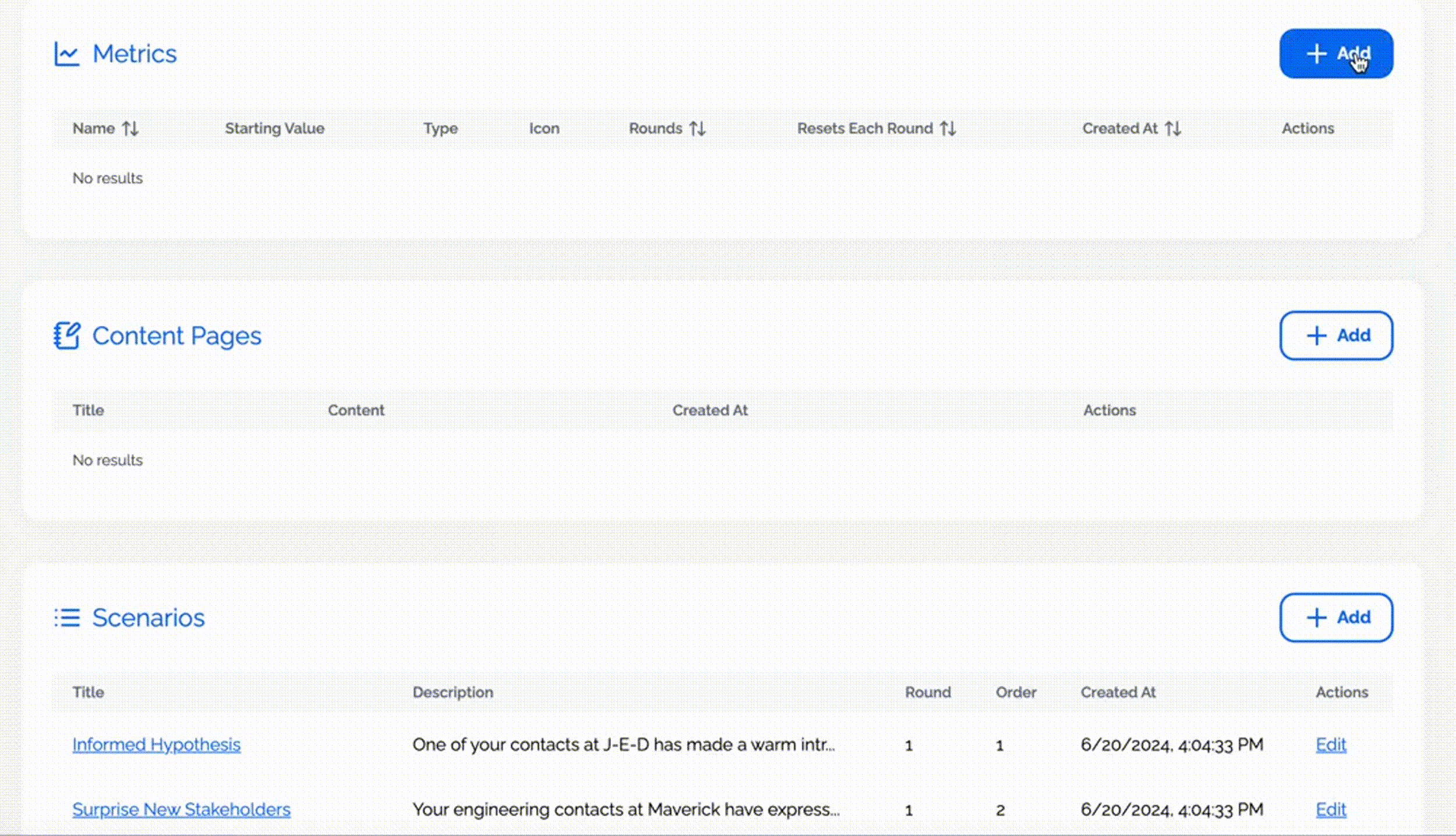Open Surprise New Stakeholders scenario link
Screen dimensions: 1456x836
pyautogui.click(x=181, y=809)
